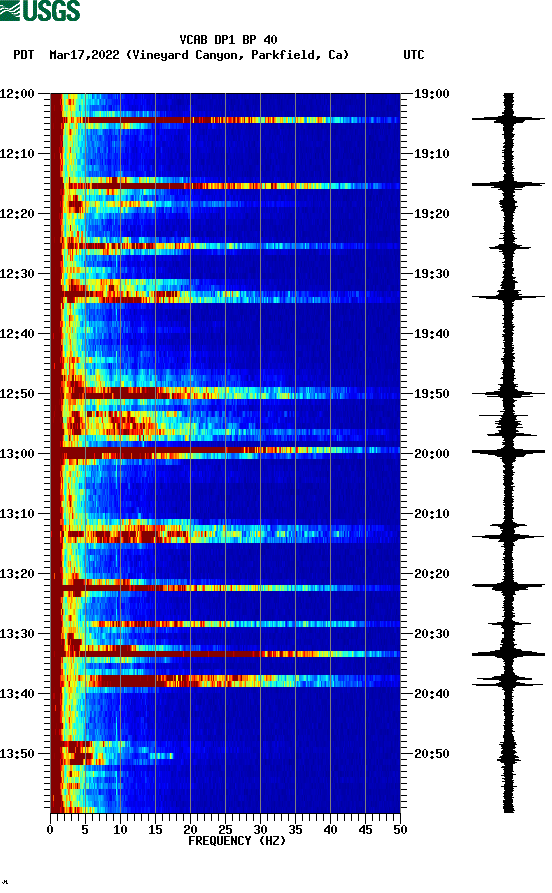The image size is (552, 893).
Task: Click the '13:50' PDT time label
Action: pos(17,753)
